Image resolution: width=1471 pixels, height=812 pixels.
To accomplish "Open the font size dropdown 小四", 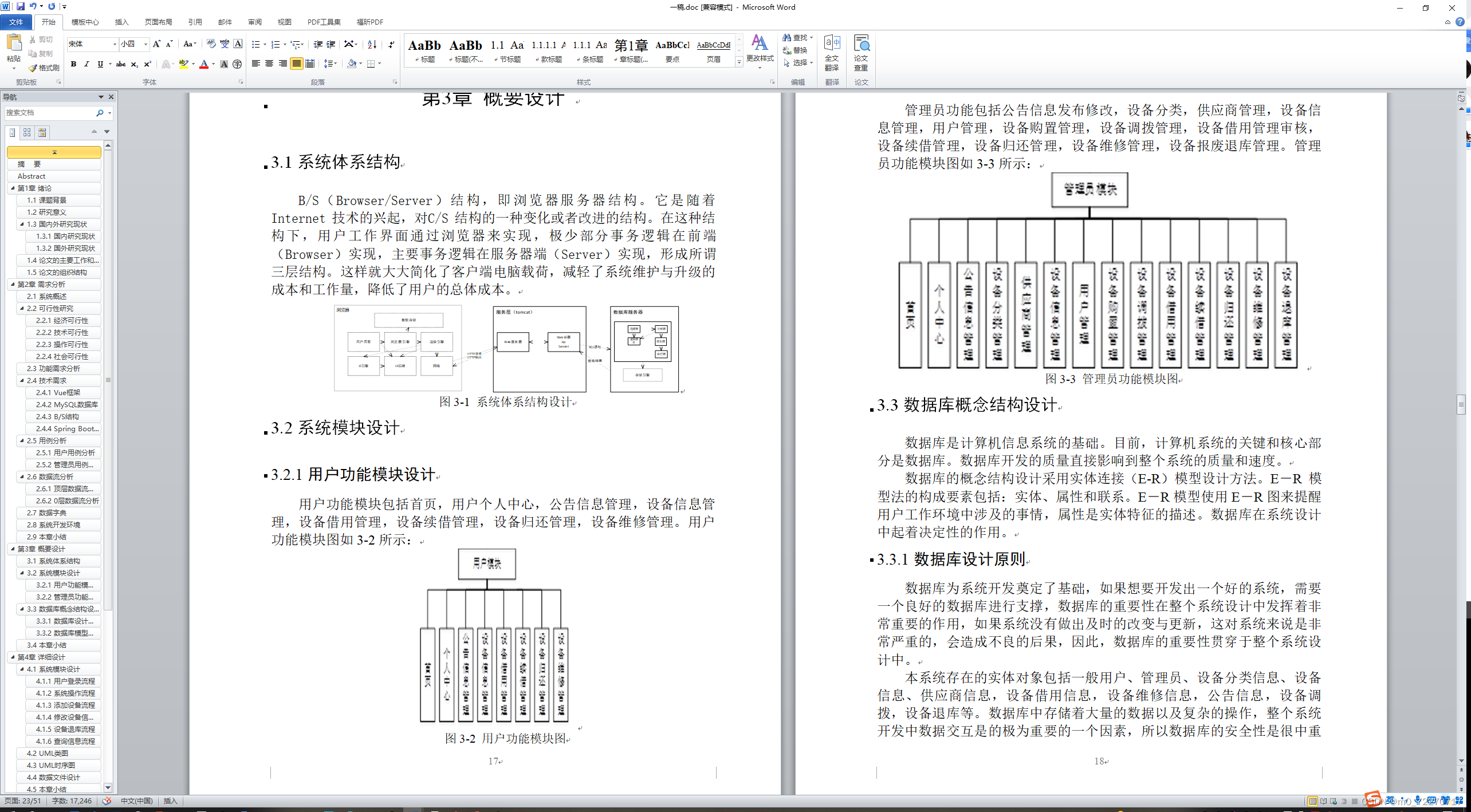I will pyautogui.click(x=145, y=44).
